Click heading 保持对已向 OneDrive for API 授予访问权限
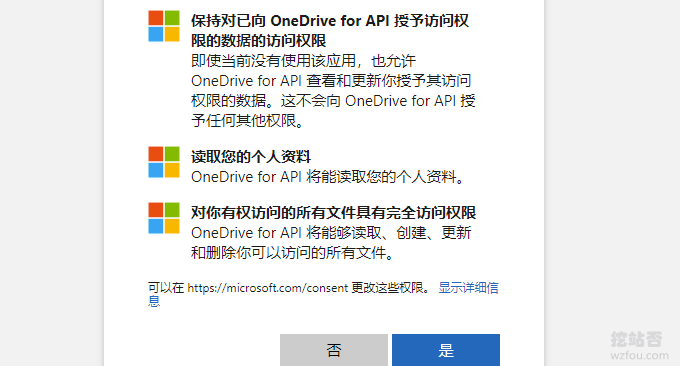680x366 pixels. pos(330,30)
